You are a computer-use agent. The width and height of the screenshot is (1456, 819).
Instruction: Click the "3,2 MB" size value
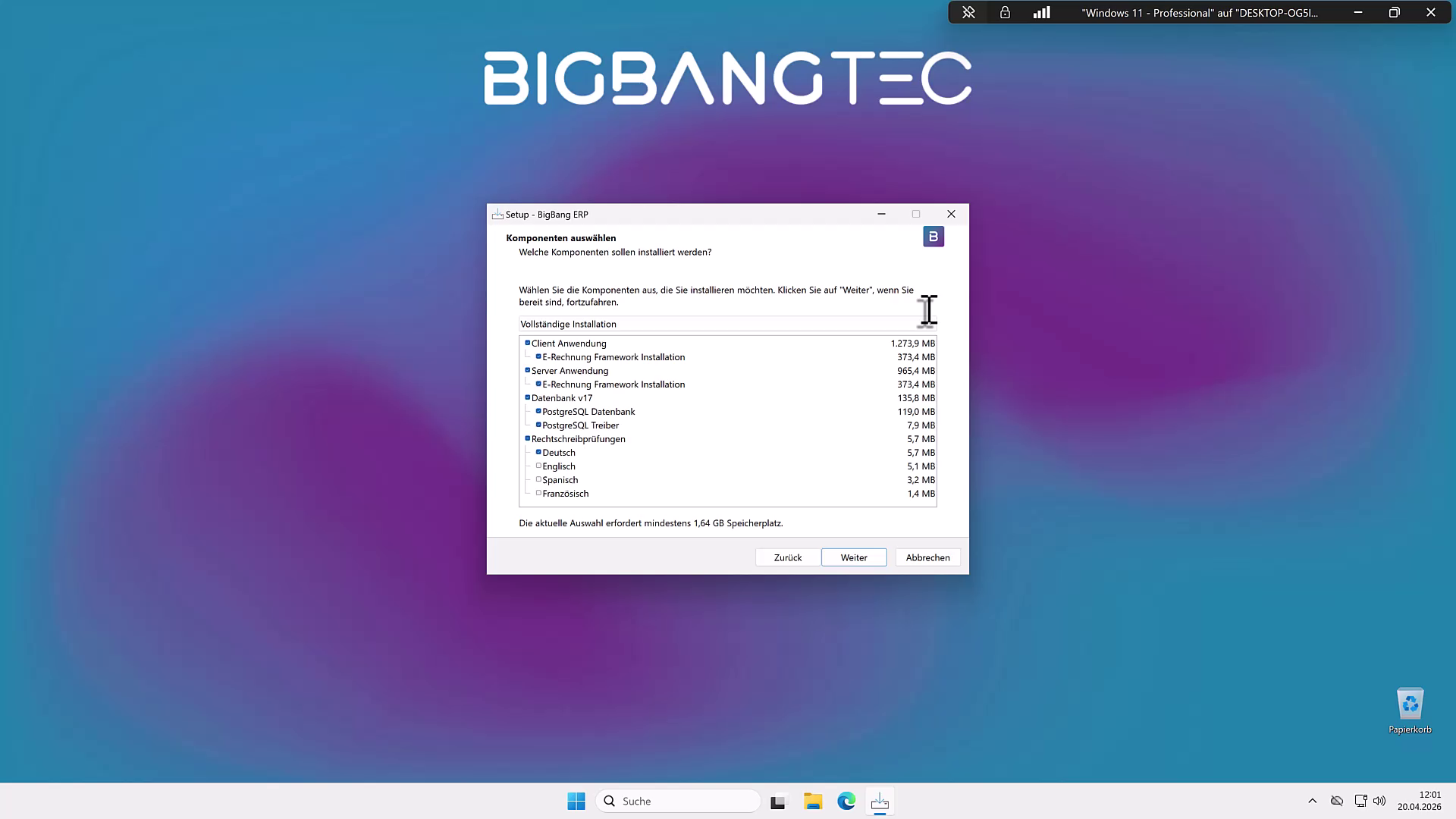921,480
